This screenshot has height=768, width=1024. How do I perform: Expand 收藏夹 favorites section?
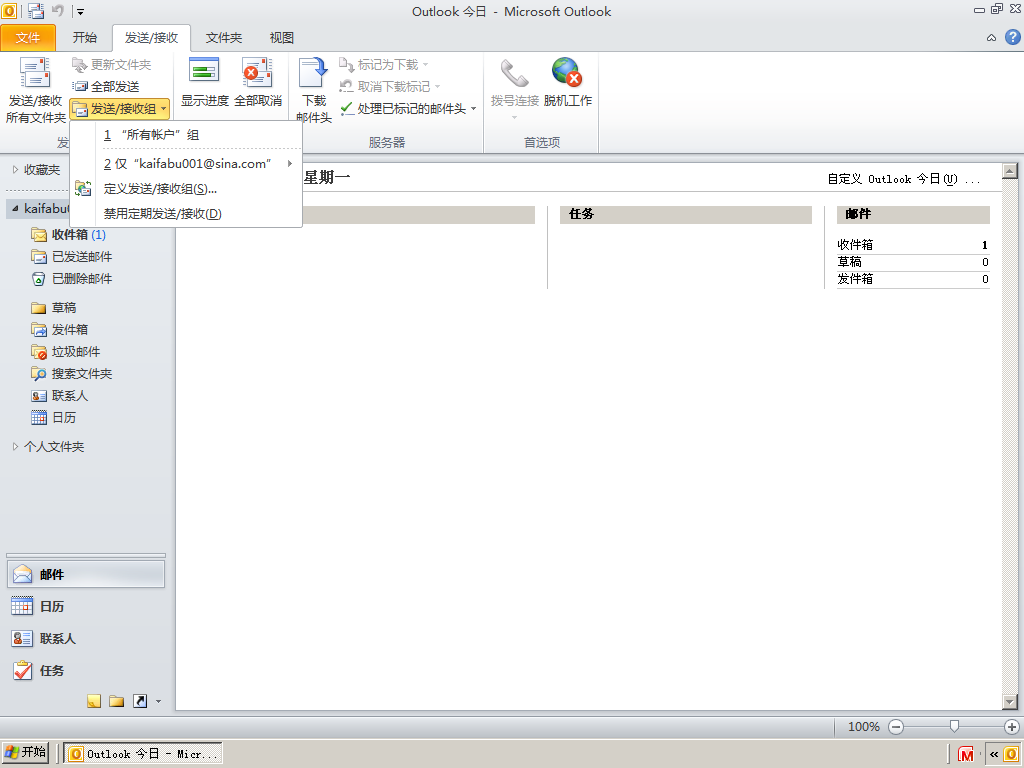(16, 170)
